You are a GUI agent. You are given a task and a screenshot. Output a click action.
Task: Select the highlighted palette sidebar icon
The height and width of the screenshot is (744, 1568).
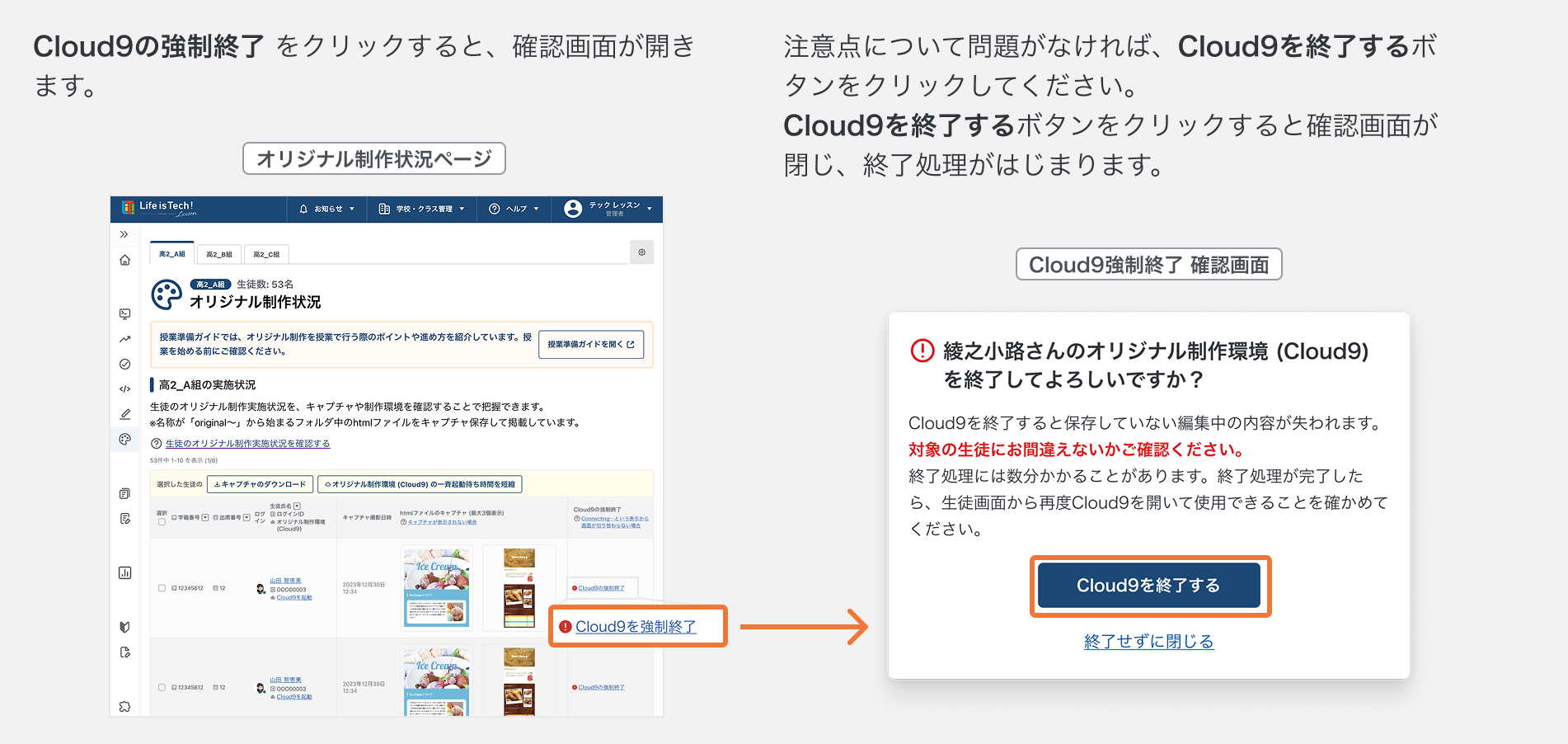[124, 440]
